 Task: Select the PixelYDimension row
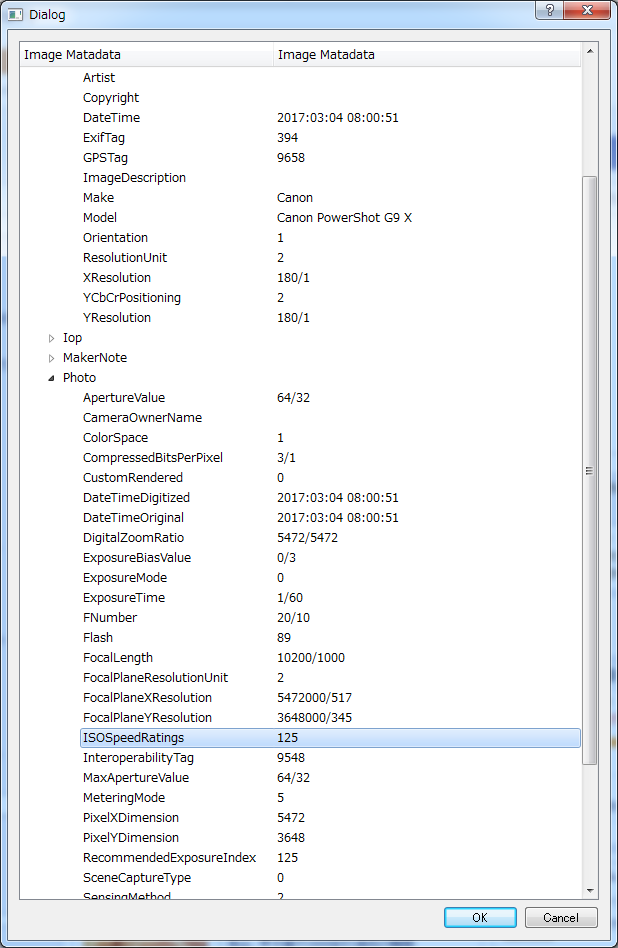point(330,837)
